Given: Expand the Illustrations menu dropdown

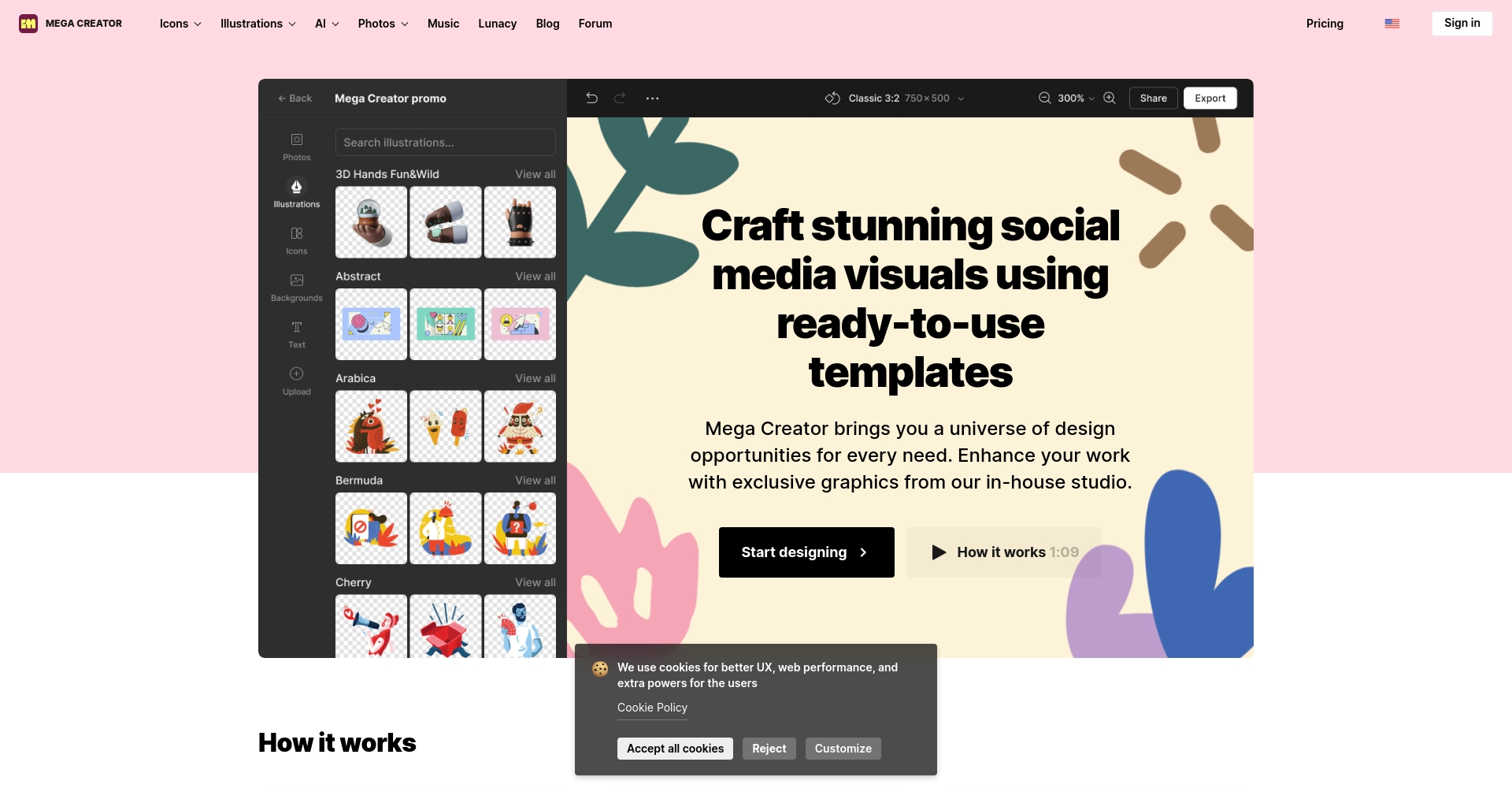Looking at the screenshot, I should (258, 24).
